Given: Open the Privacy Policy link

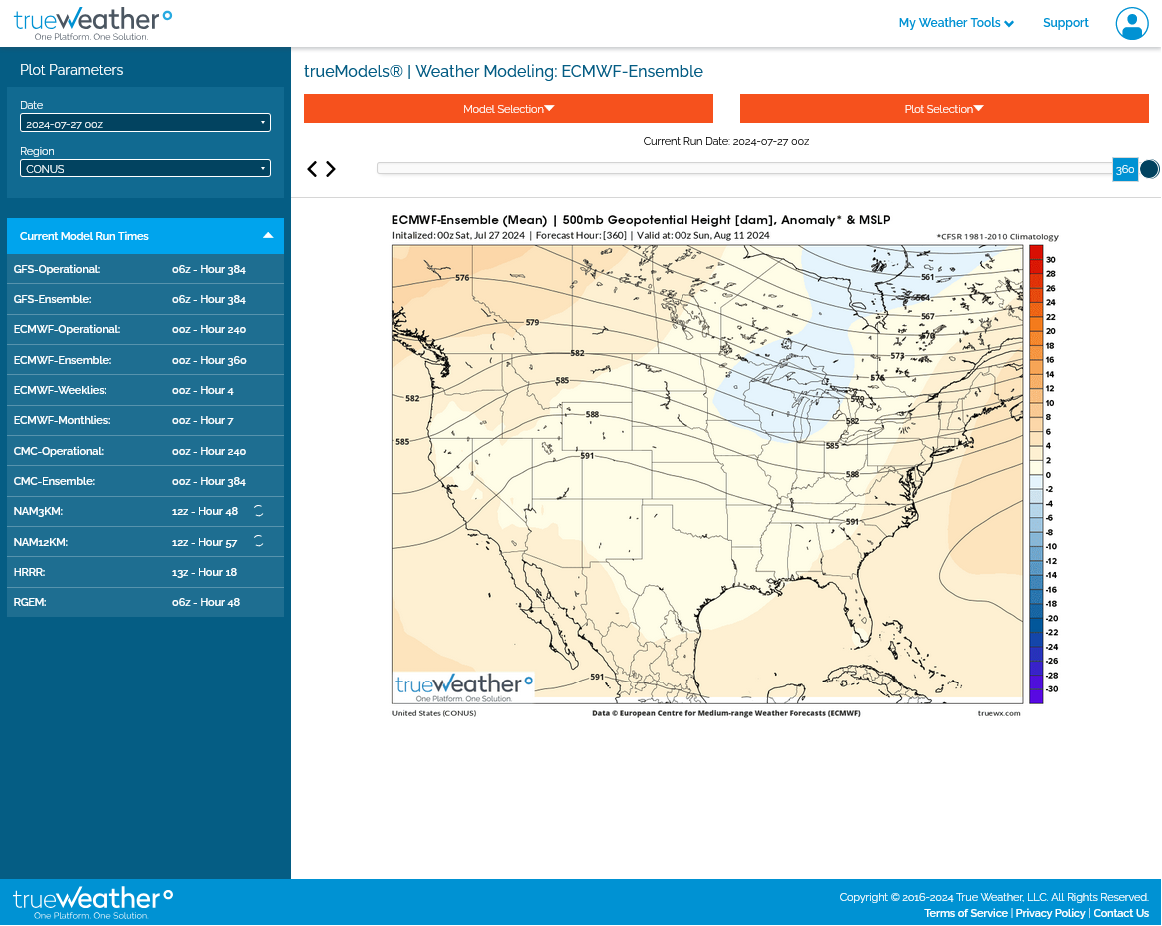Looking at the screenshot, I should pyautogui.click(x=1050, y=913).
